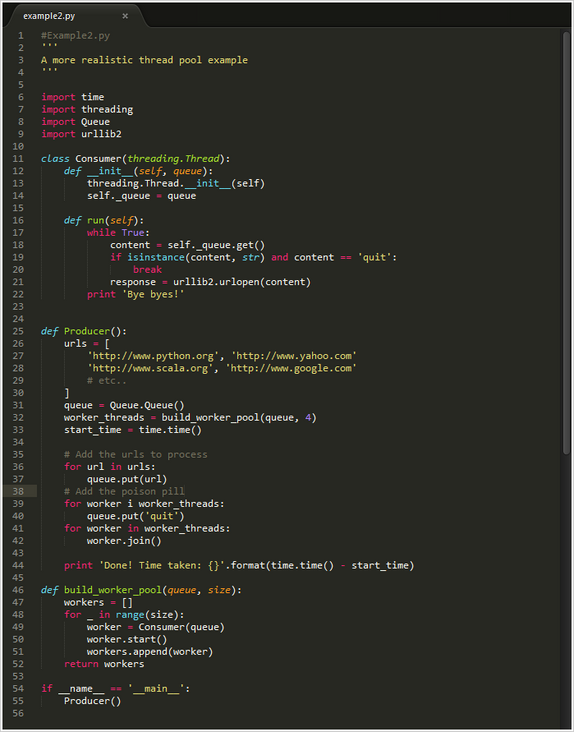This screenshot has height=732, width=574.
Task: Click the __name__ == '__main__' line
Action: coord(116,689)
